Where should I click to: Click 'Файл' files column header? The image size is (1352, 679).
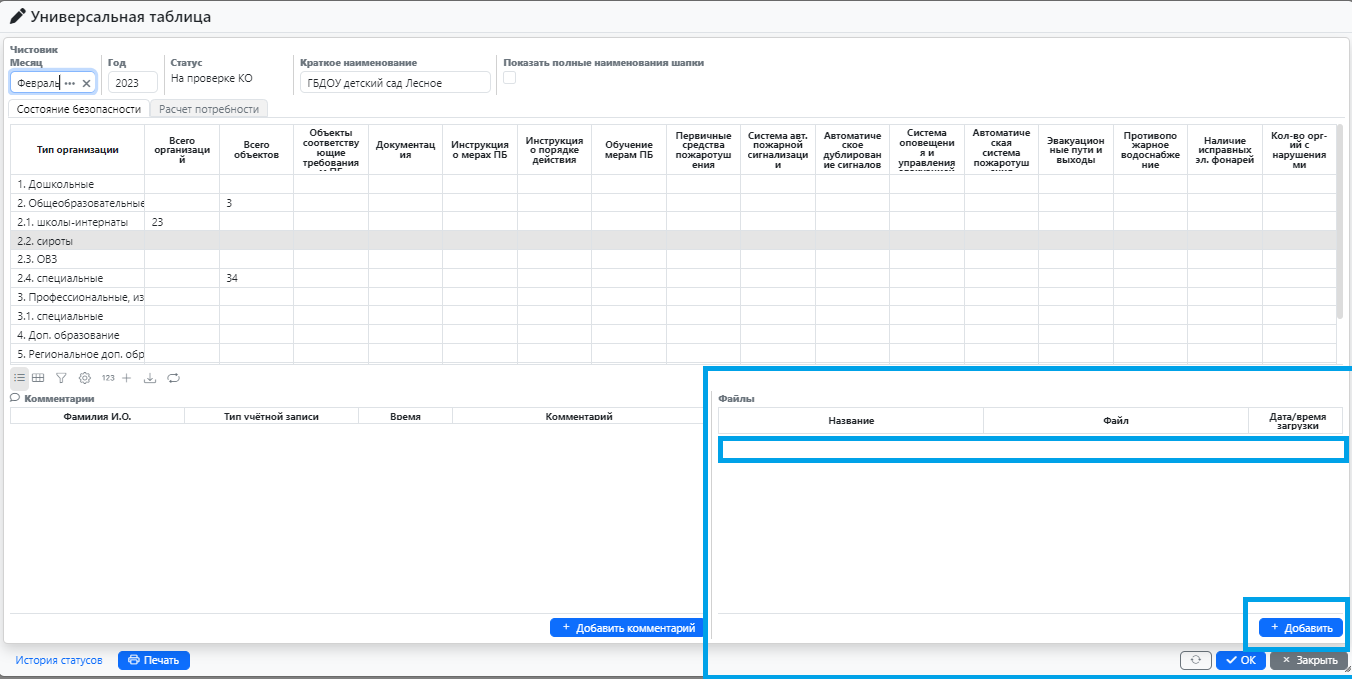[x=1116, y=421]
